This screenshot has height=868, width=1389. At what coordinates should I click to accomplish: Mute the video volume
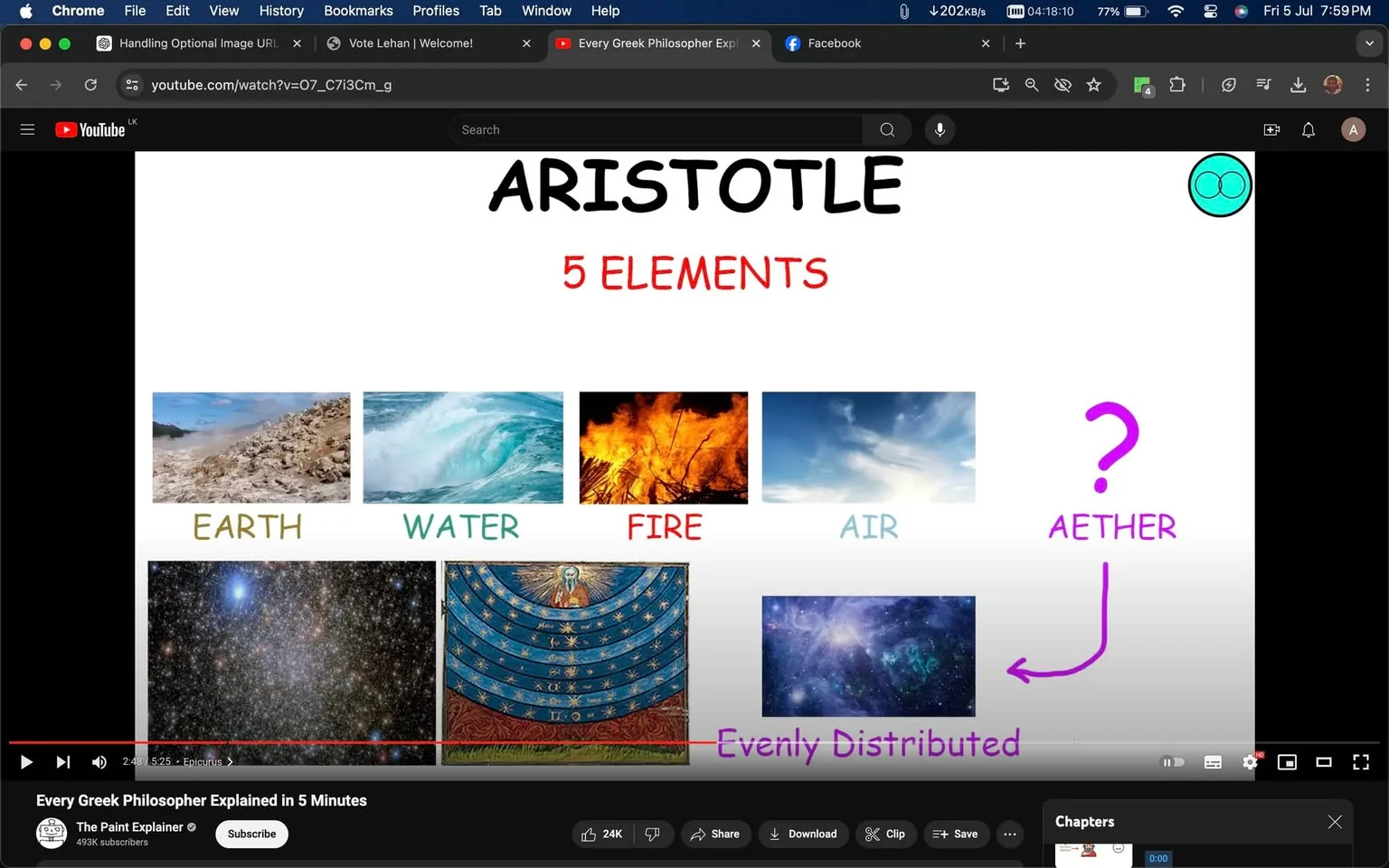tap(99, 762)
